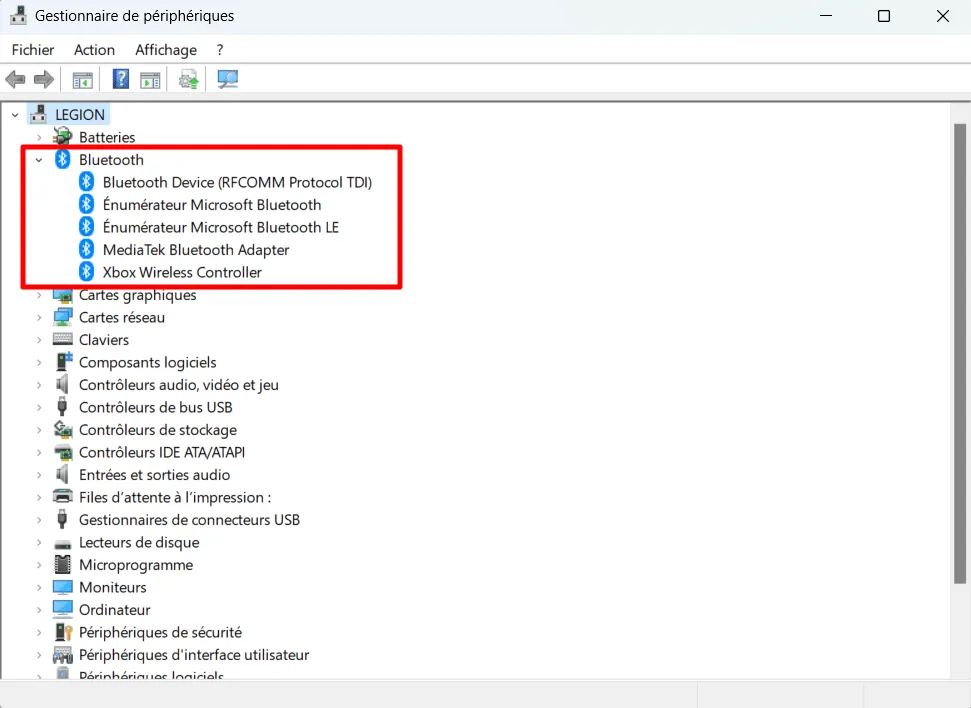Select Contrôleurs de stockage
Image resolution: width=971 pixels, height=708 pixels.
coord(158,430)
